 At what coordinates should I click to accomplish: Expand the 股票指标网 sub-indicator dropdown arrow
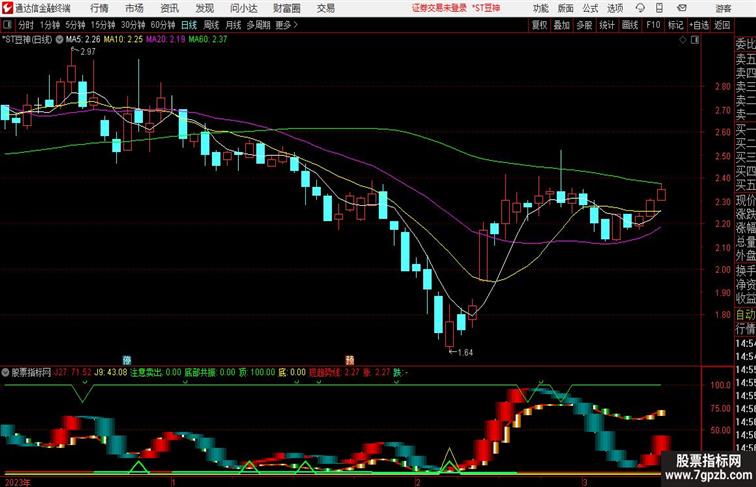point(5,372)
